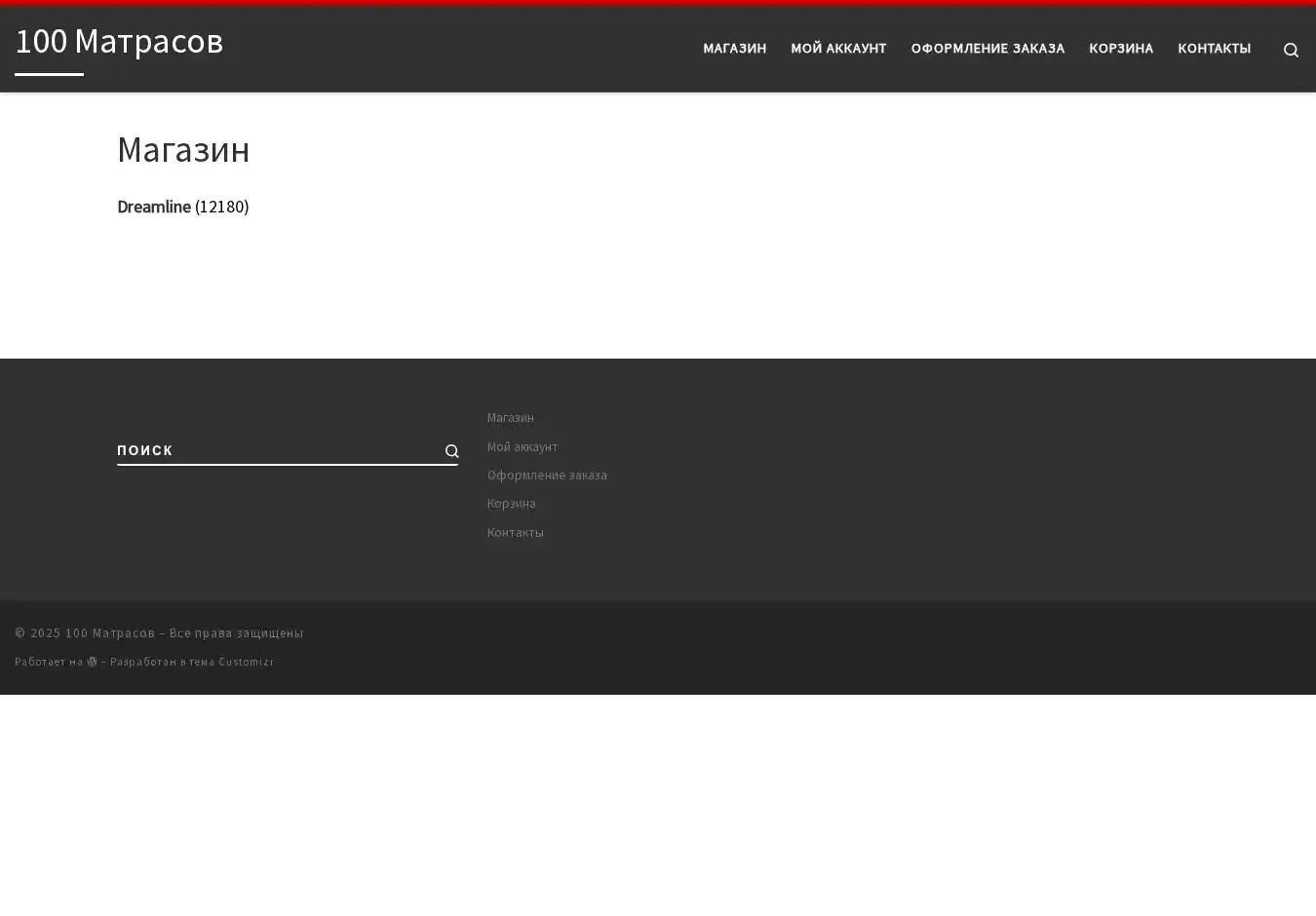
Task: Select Контакты in the top navigation
Action: (1214, 49)
